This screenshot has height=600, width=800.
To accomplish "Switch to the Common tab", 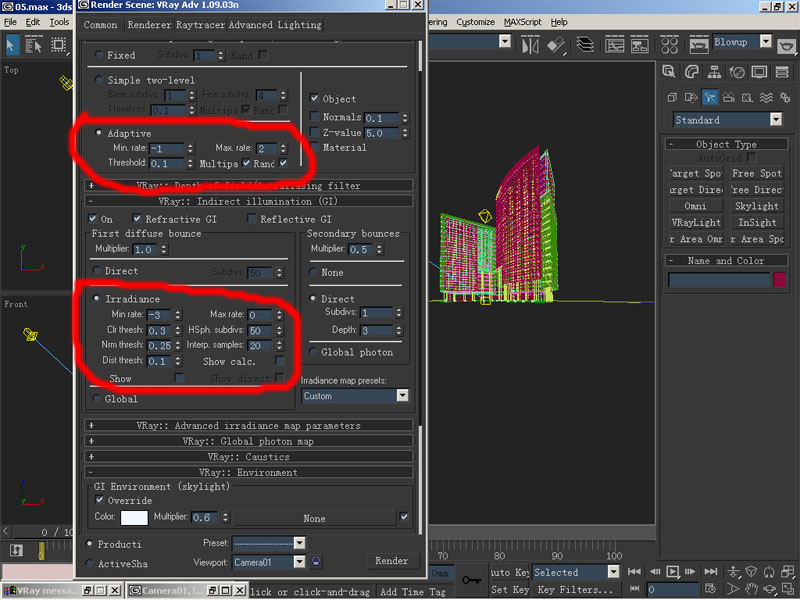I will point(101,24).
